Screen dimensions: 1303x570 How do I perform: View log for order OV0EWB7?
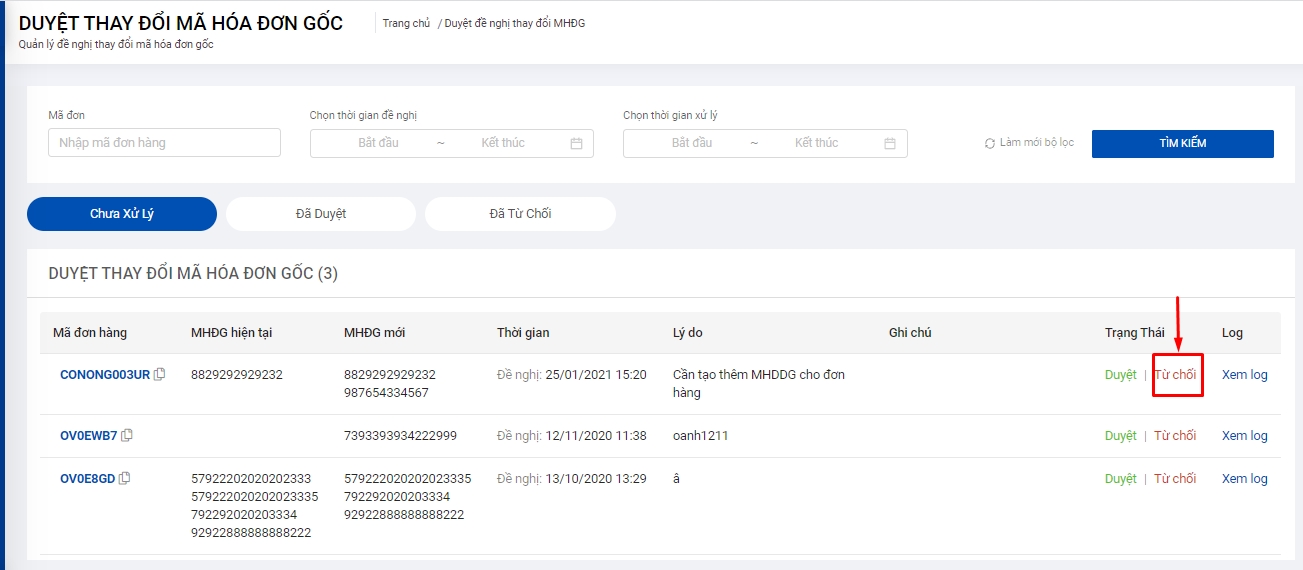1244,436
